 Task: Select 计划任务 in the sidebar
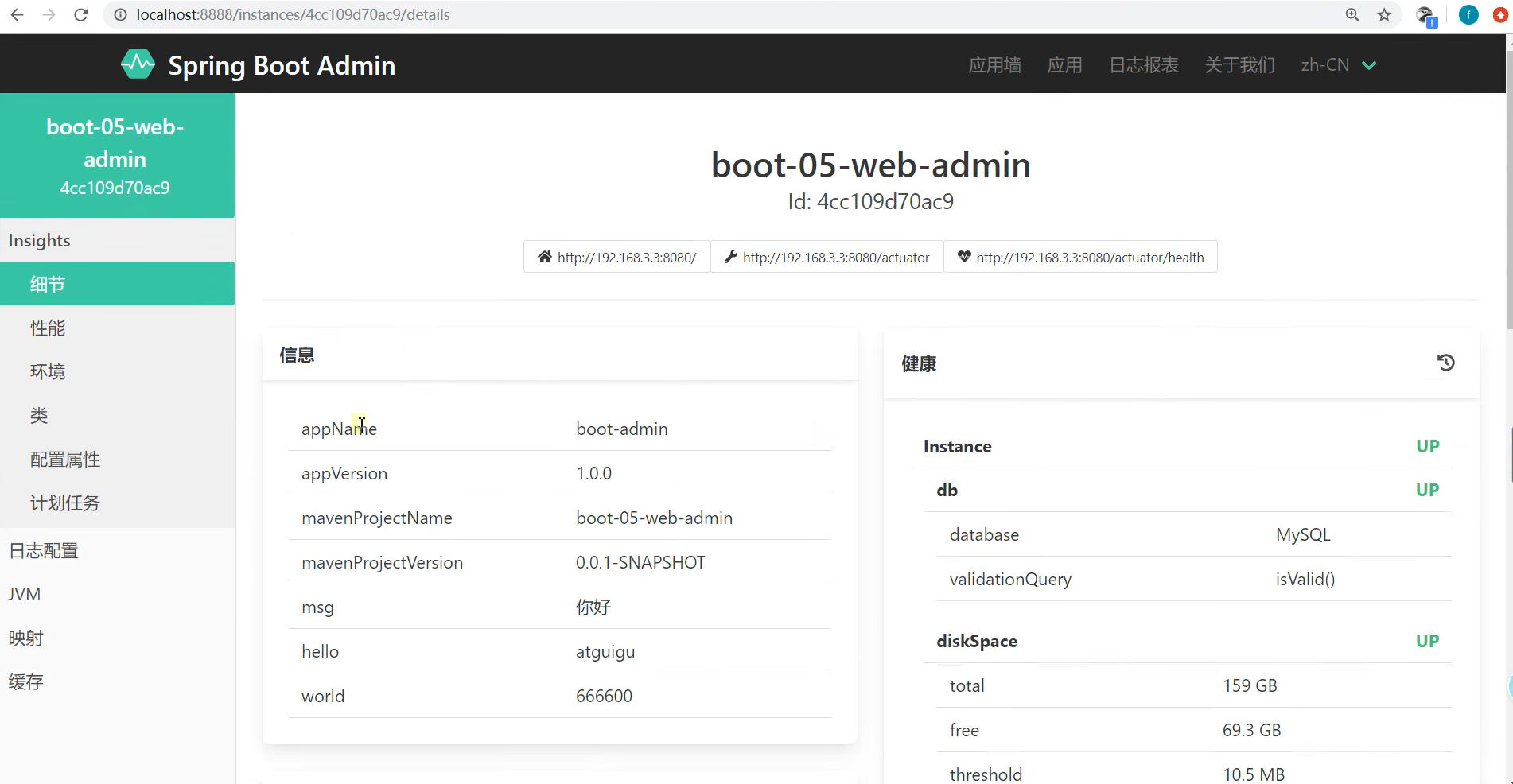pos(117,503)
